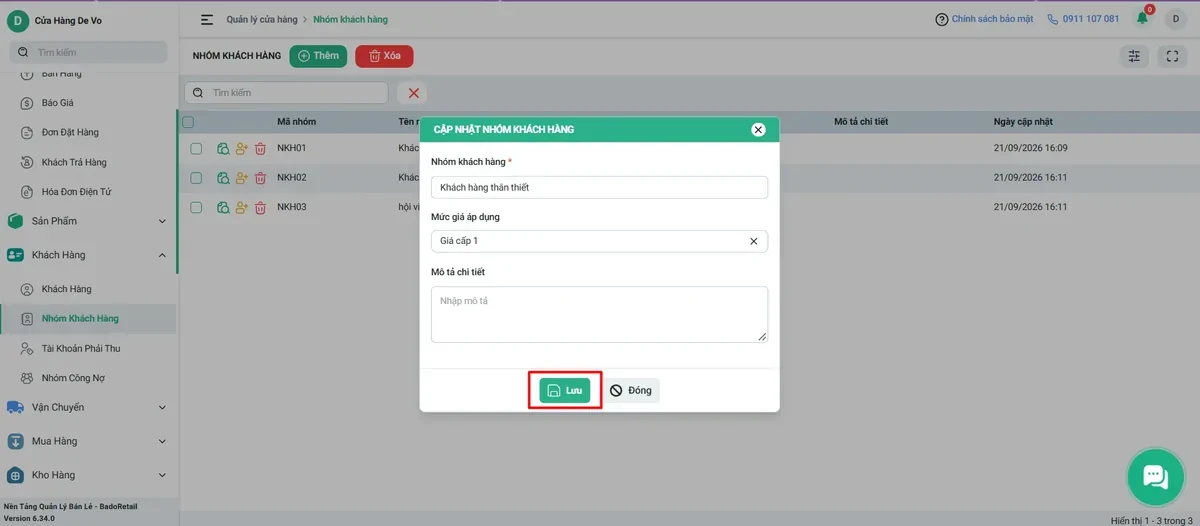The width and height of the screenshot is (1200, 526).
Task: Click the Cửa Hàng De Vo store logo
Action: pyautogui.click(x=18, y=20)
